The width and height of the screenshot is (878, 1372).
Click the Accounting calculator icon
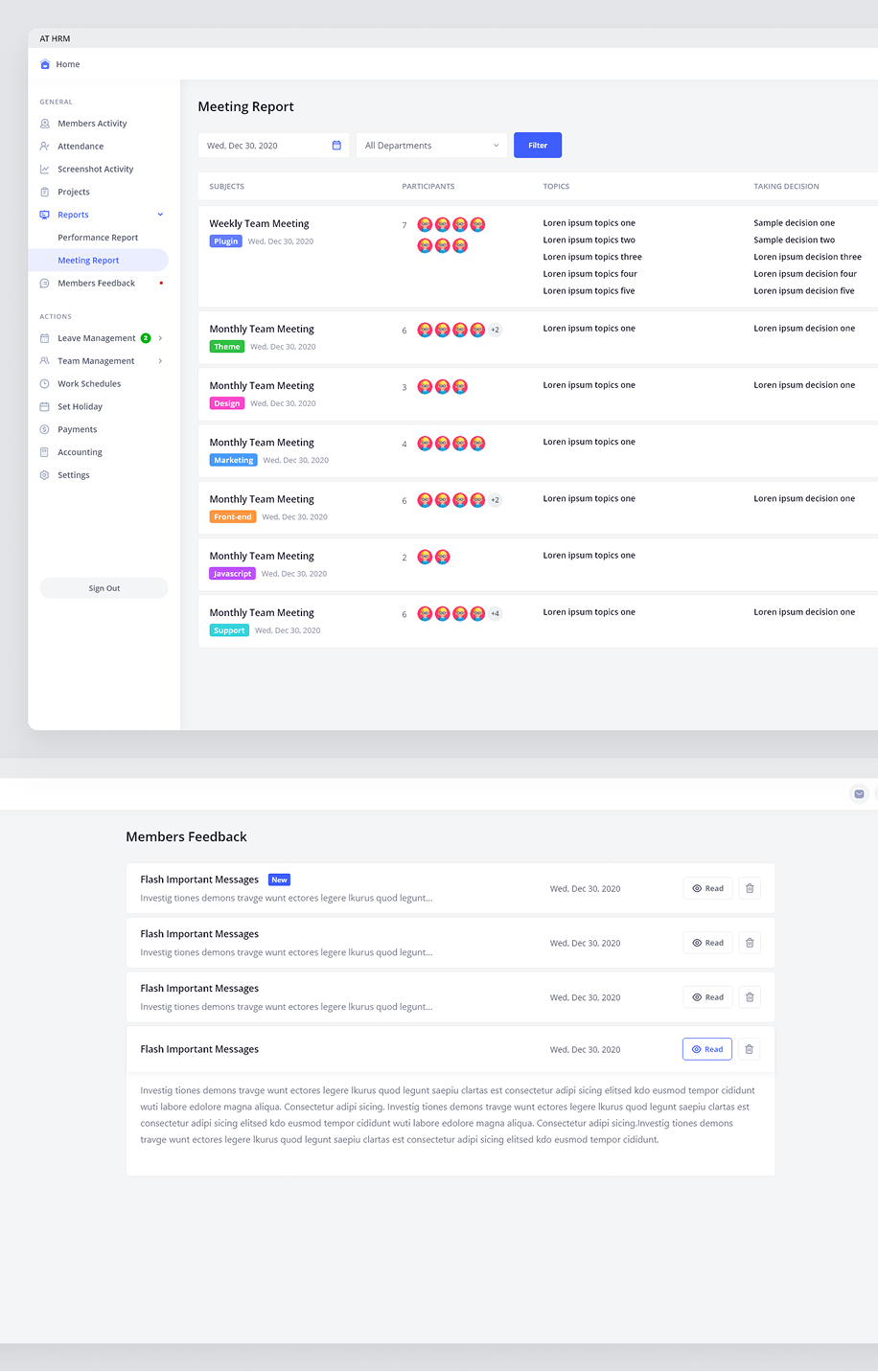coord(44,452)
